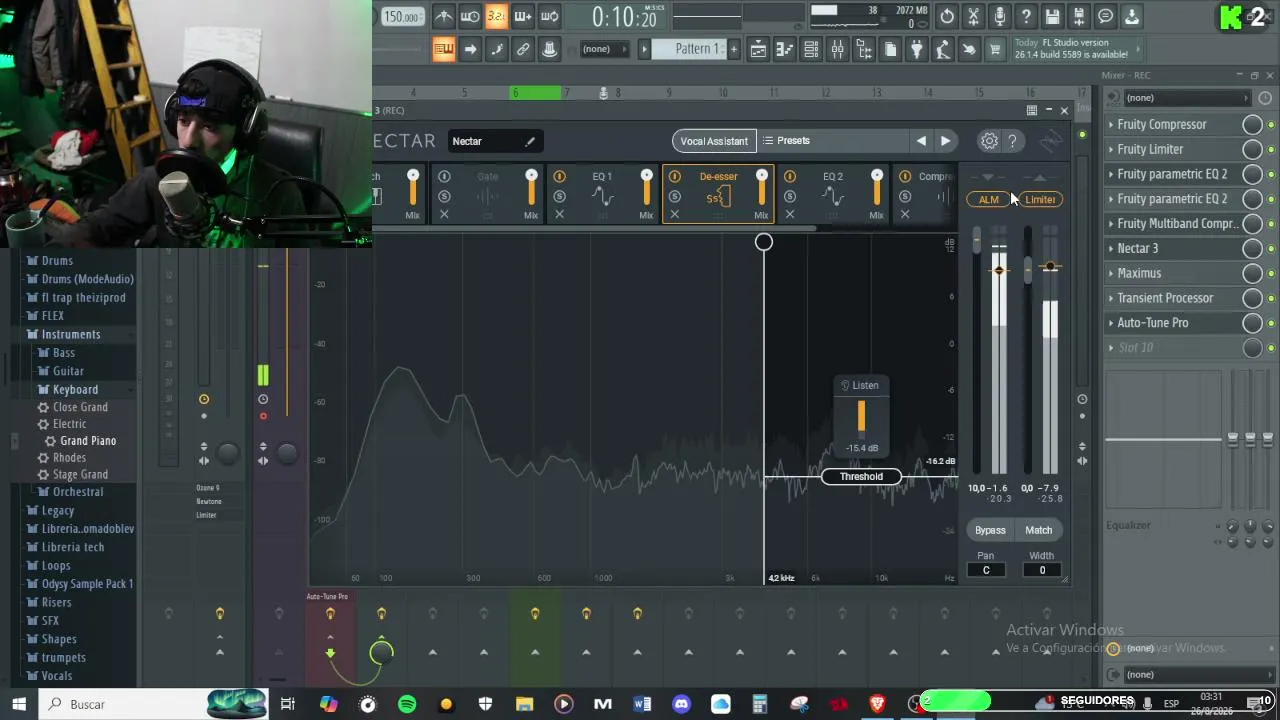Expand Fruity Limiter slot menu arrow
1280x720 pixels.
pyautogui.click(x=1111, y=149)
